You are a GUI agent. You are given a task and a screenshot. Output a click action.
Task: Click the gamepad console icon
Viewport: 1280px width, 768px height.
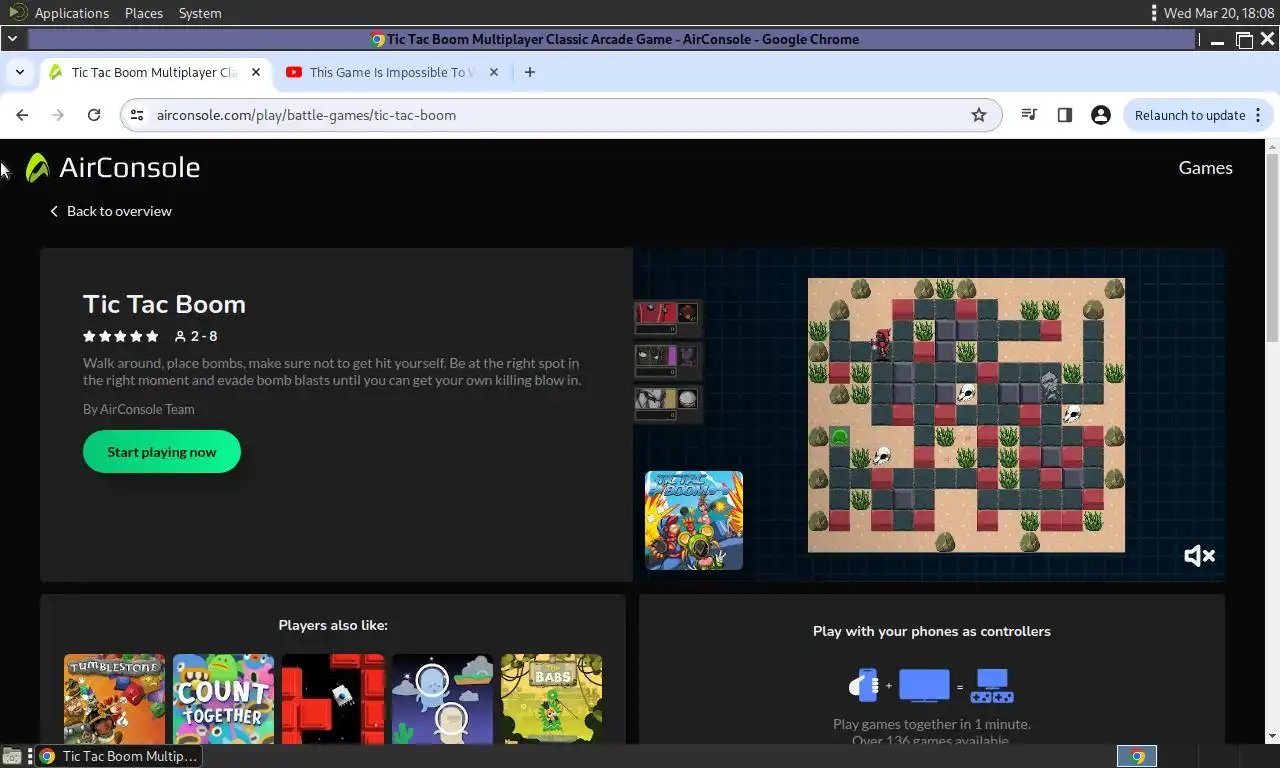(993, 686)
